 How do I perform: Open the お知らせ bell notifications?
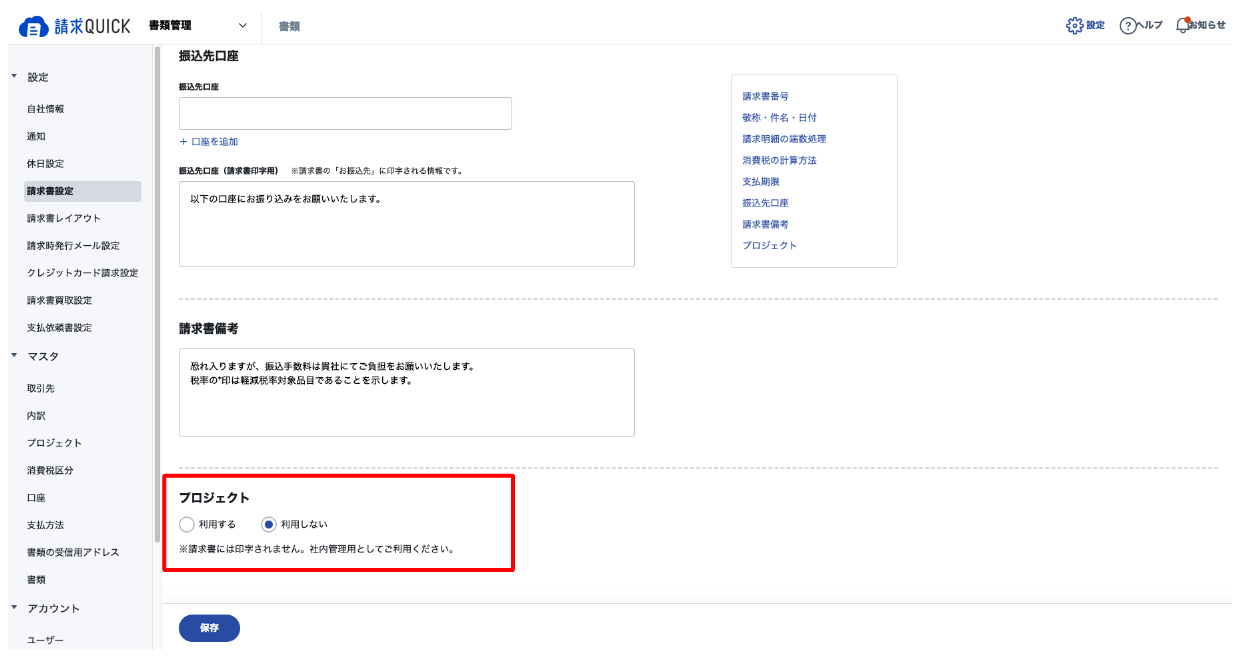(x=1183, y=25)
